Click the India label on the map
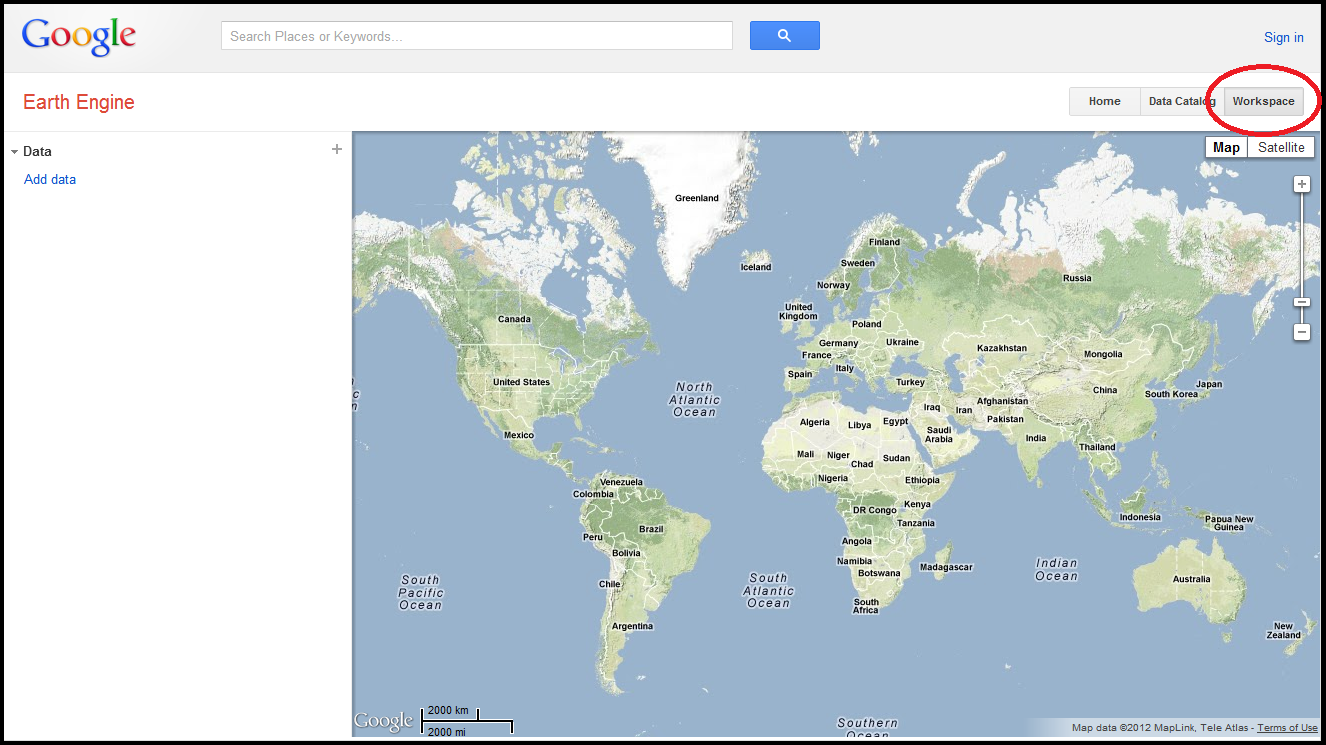The width and height of the screenshot is (1326, 745). [1036, 438]
